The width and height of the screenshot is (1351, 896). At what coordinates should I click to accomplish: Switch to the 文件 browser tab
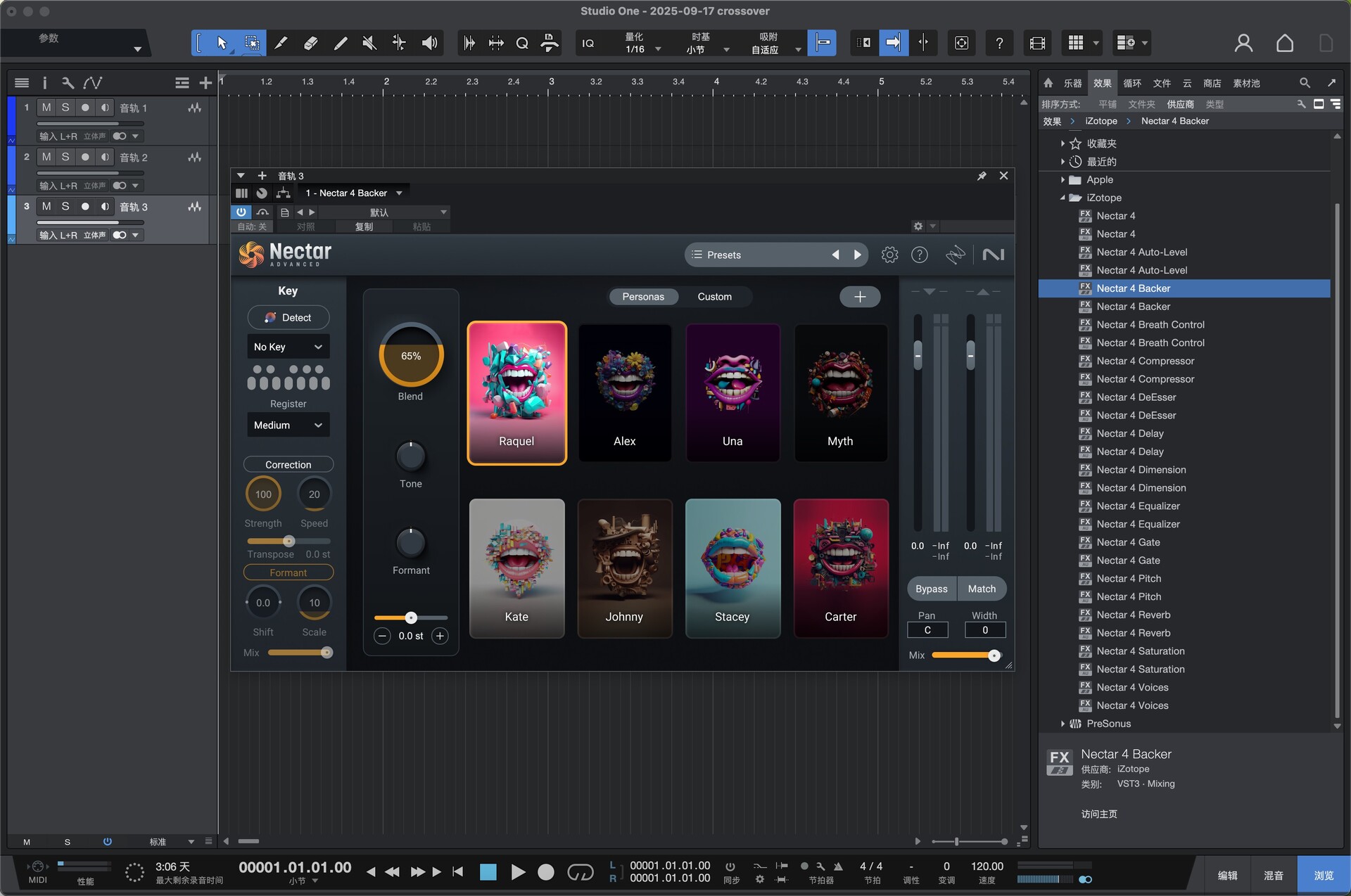pyautogui.click(x=1162, y=83)
